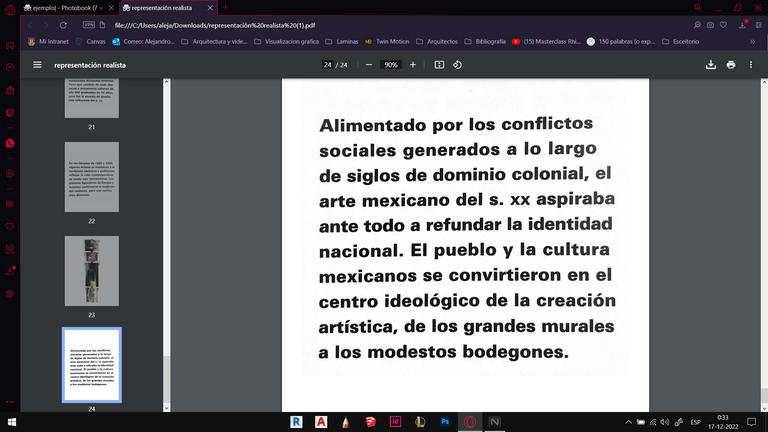Click the thumbnail panel scroll down arrow
Image resolution: width=768 pixels, height=432 pixels.
click(x=167, y=408)
